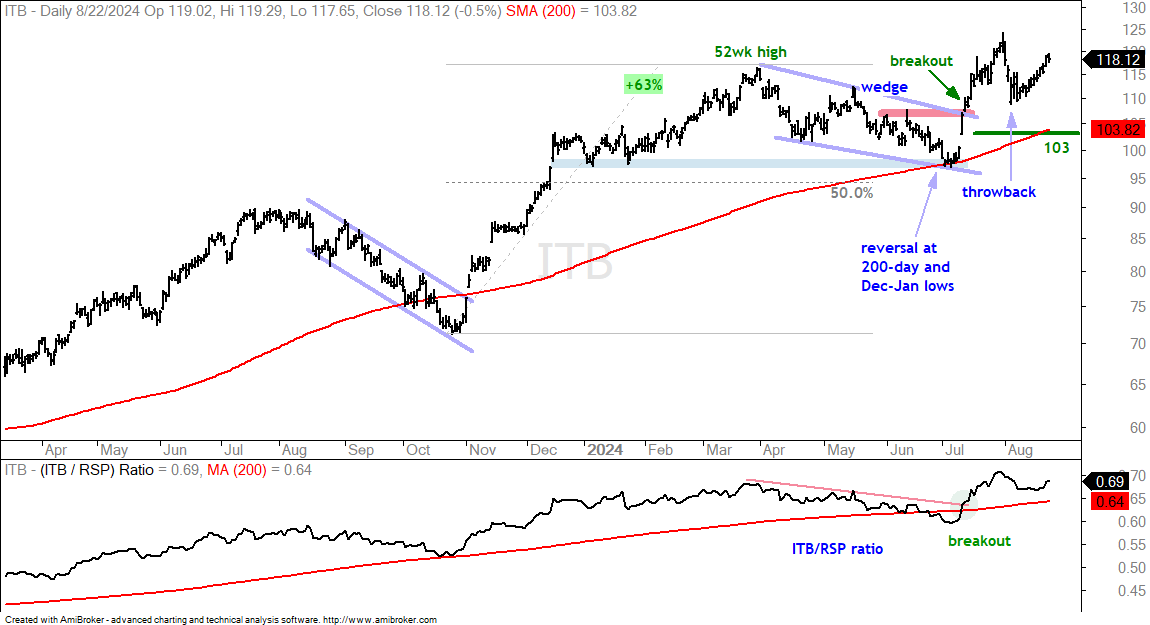1150x625 pixels.
Task: Click the green breakout label in price panel
Action: point(921,61)
